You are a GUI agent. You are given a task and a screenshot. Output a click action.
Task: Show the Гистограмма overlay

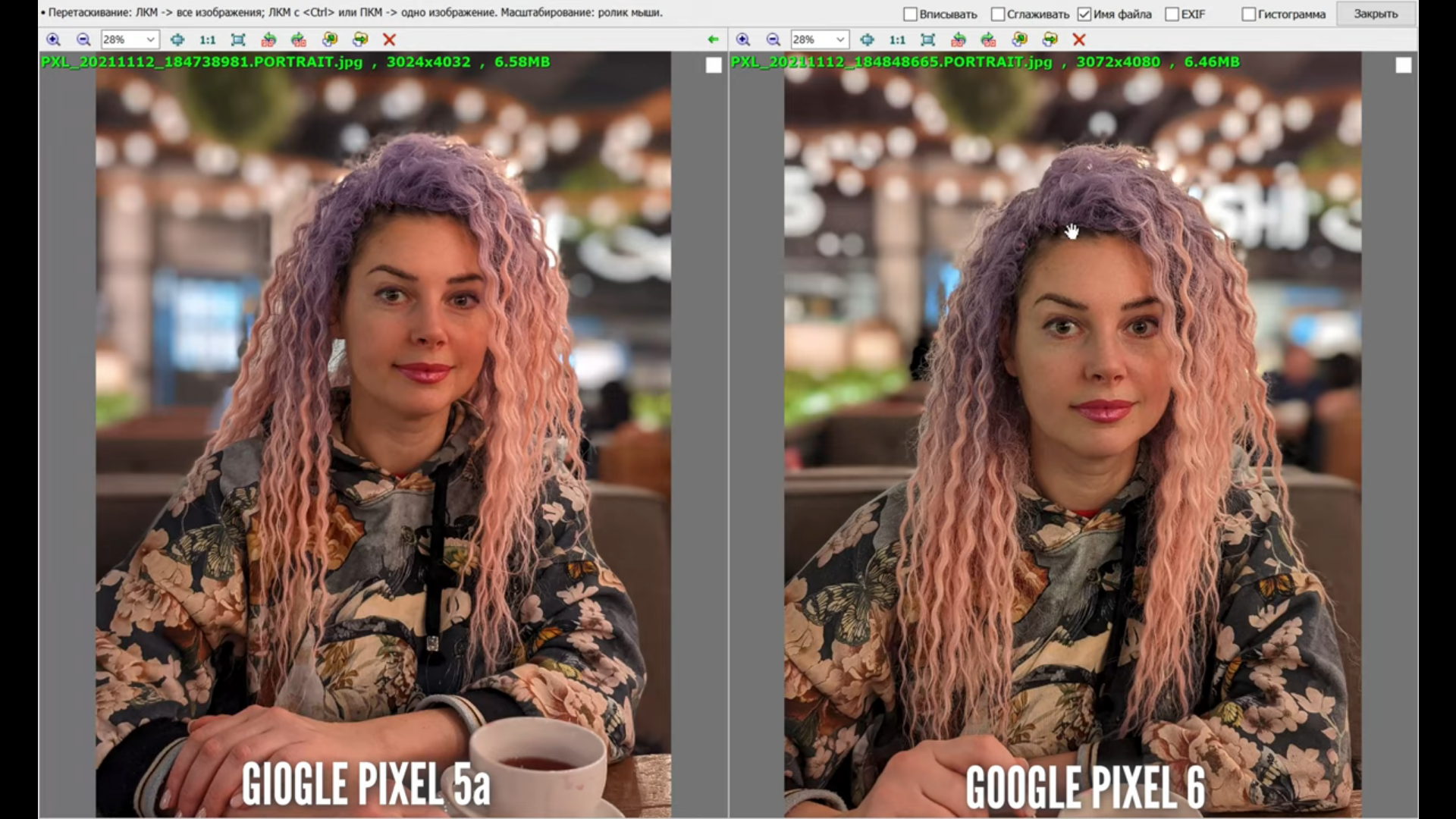[1248, 14]
